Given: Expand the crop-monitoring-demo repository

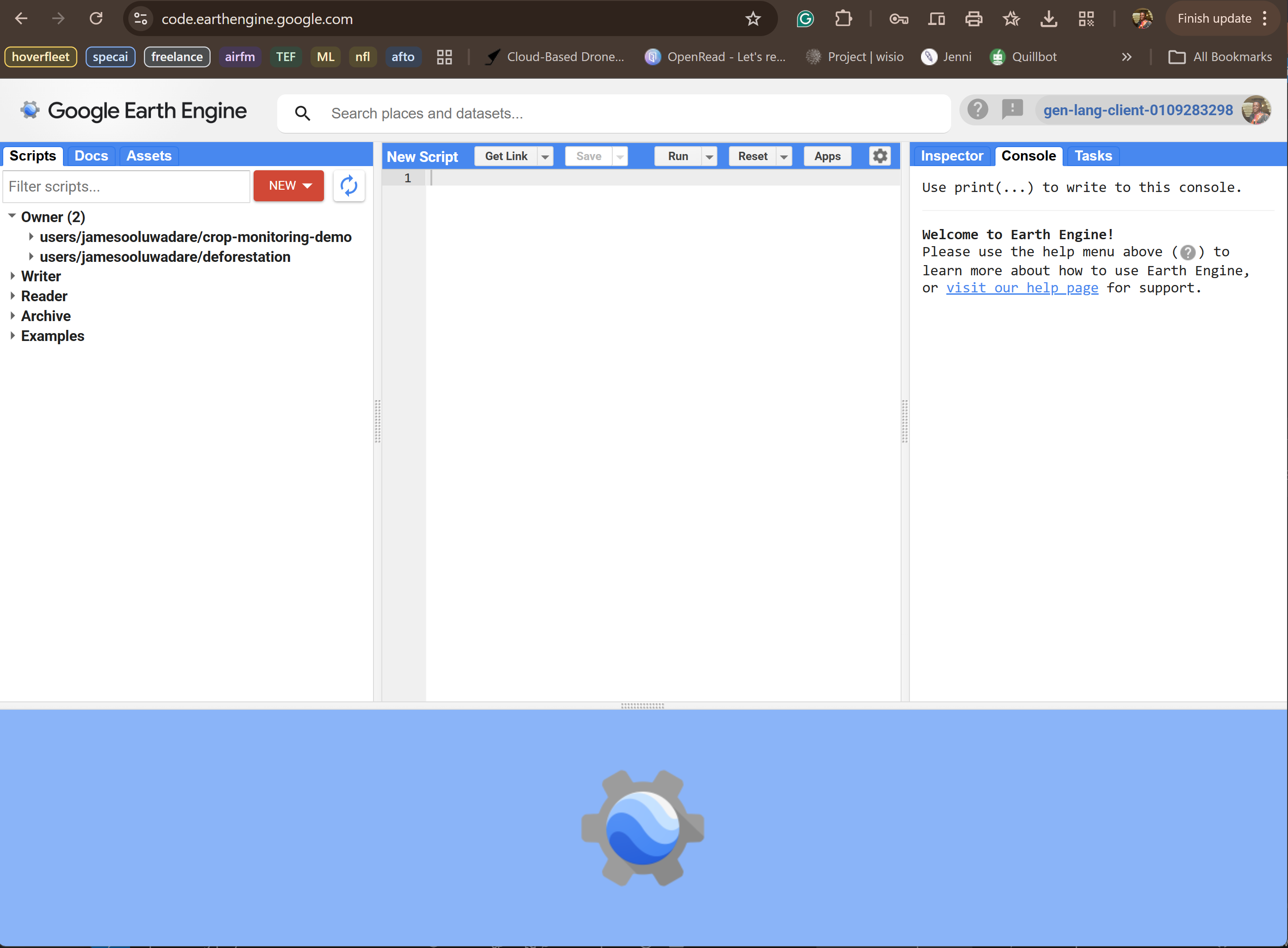Looking at the screenshot, I should click(31, 236).
